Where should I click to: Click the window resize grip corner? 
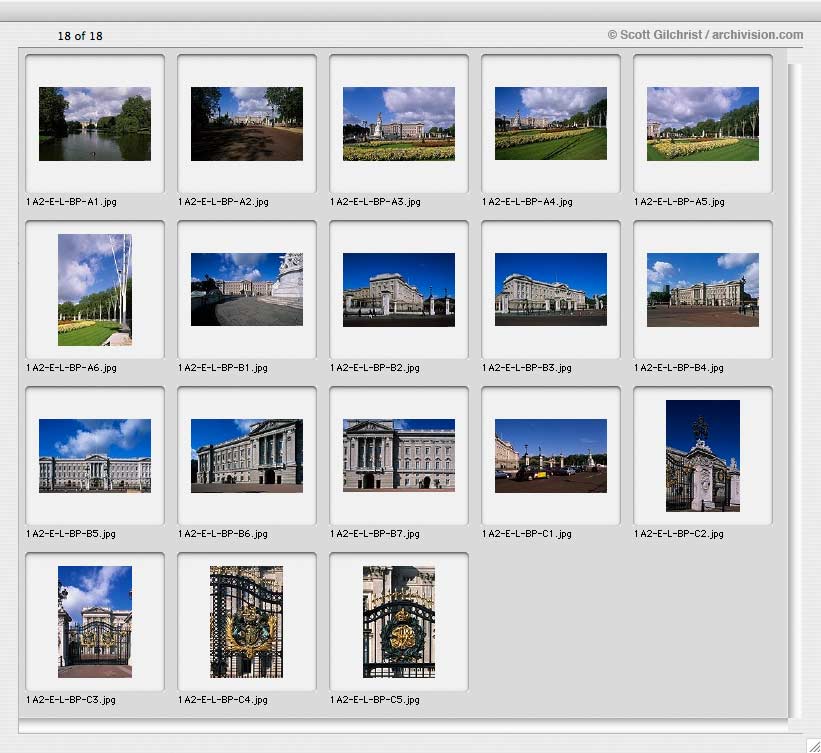[813, 745]
